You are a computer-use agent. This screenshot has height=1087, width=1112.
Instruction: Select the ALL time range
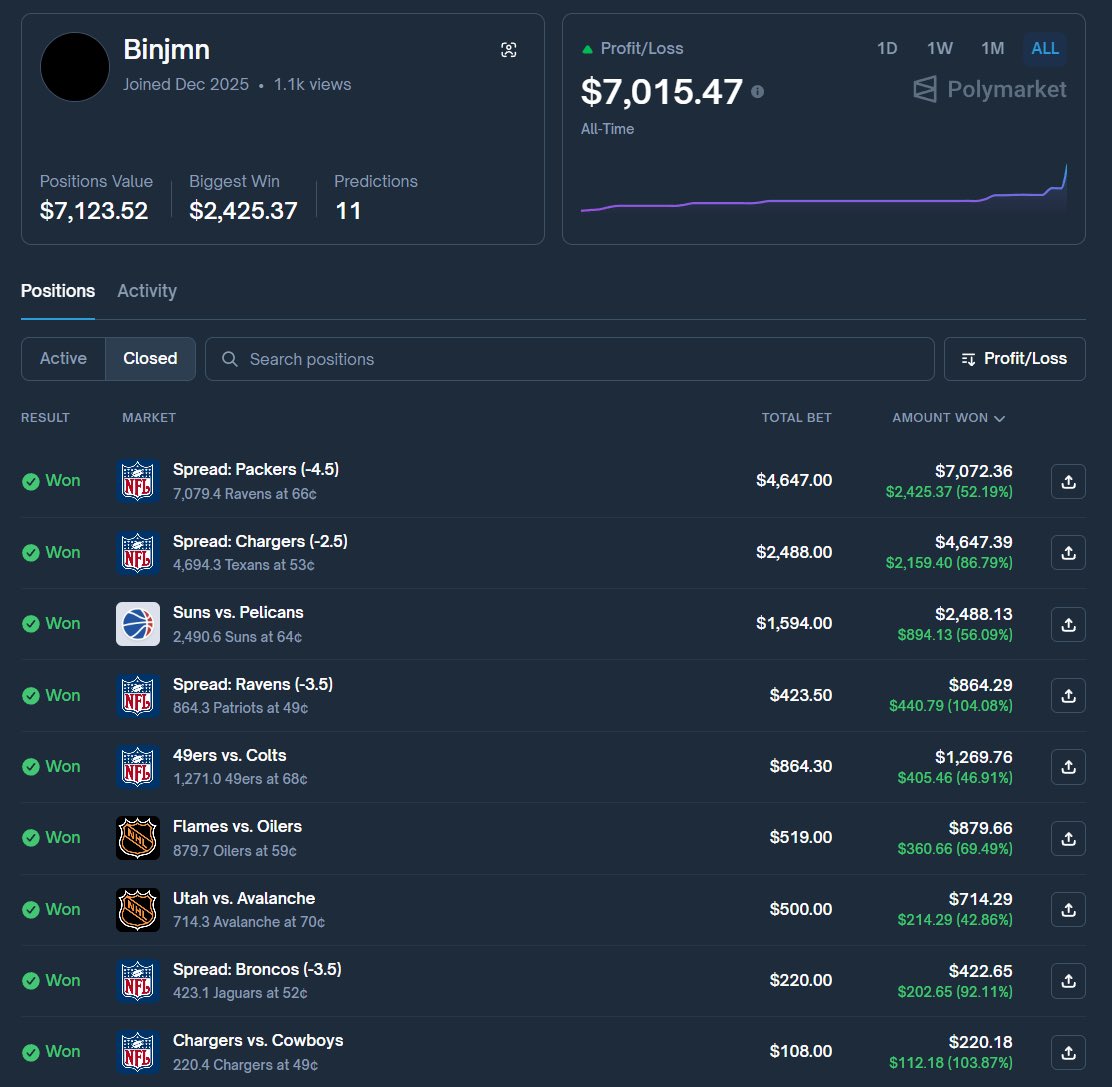[1045, 48]
